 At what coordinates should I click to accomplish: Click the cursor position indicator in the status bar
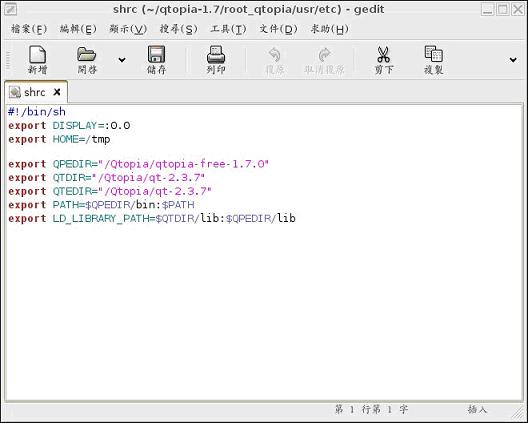point(371,410)
